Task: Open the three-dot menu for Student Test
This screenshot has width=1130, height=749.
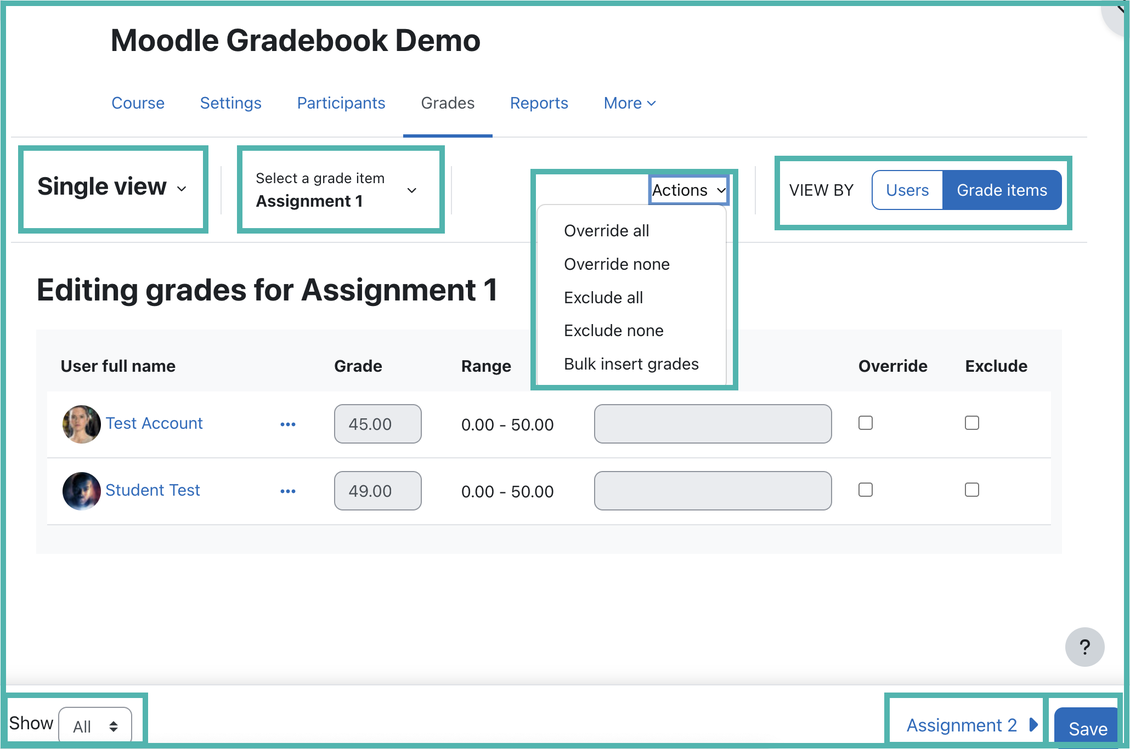Action: [288, 492]
